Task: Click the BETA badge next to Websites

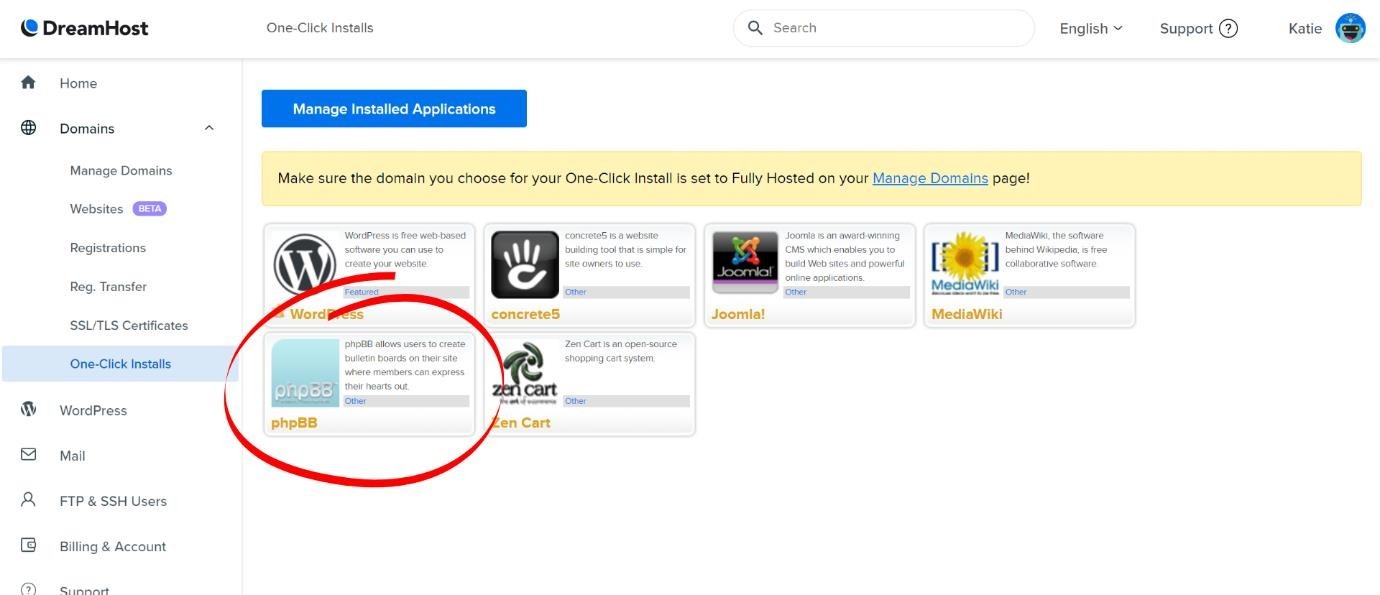Action: click(148, 208)
